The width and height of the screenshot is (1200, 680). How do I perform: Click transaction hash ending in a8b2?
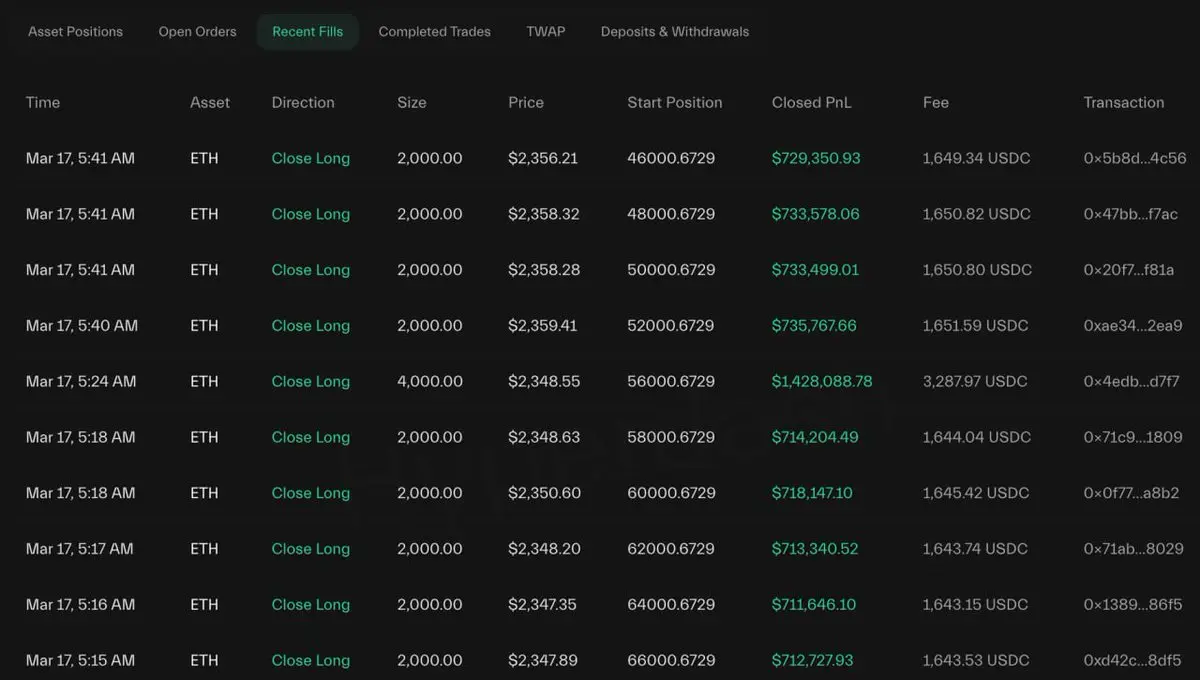(1131, 493)
